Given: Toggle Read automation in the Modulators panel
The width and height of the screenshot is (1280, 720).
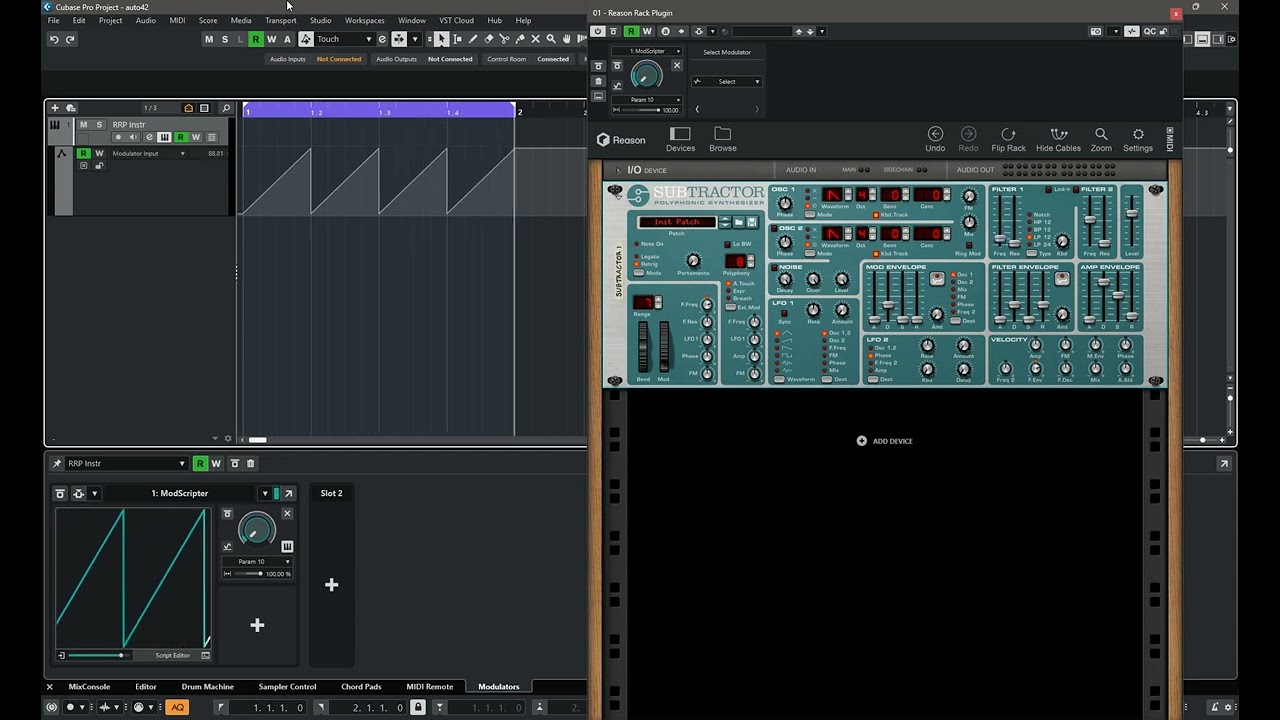Looking at the screenshot, I should coord(200,463).
